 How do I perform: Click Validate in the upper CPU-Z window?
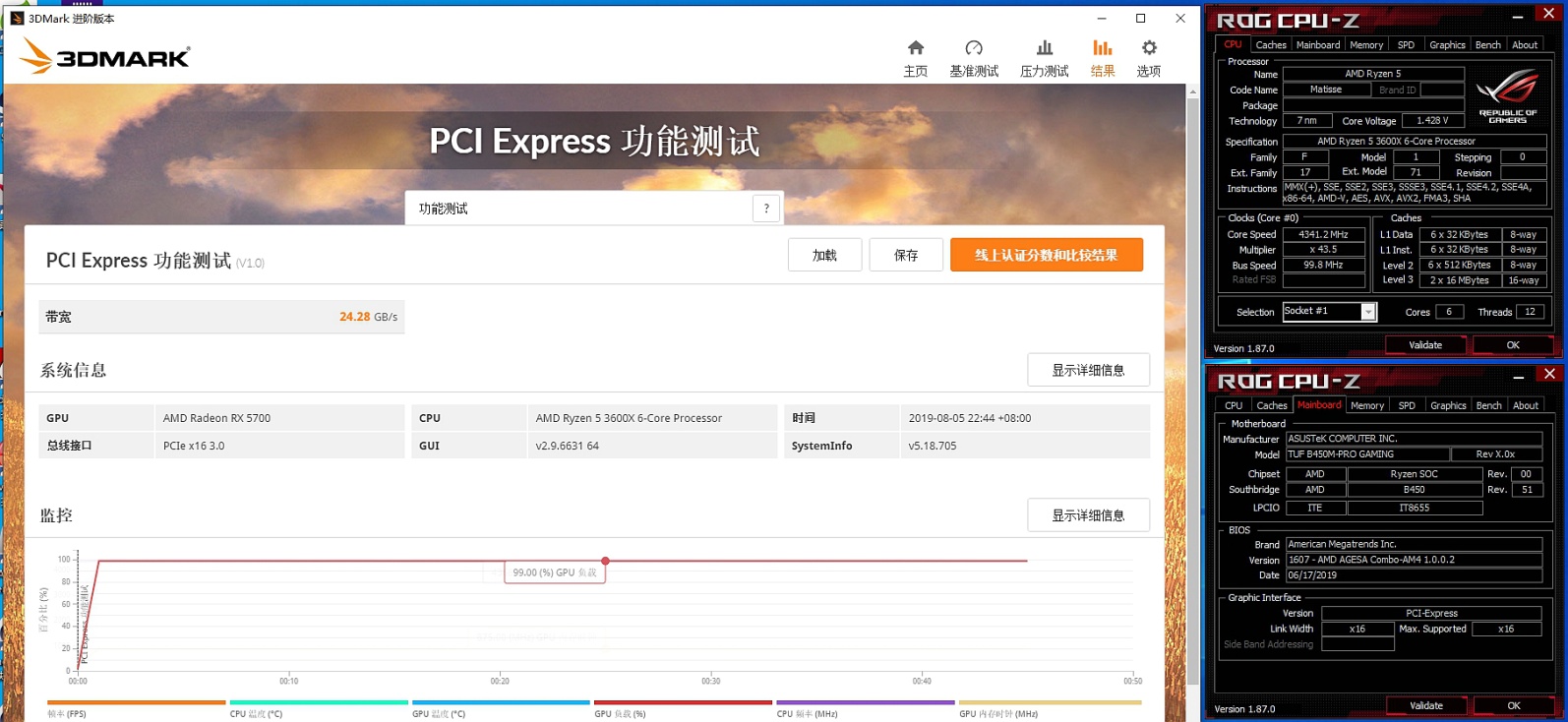point(1425,345)
